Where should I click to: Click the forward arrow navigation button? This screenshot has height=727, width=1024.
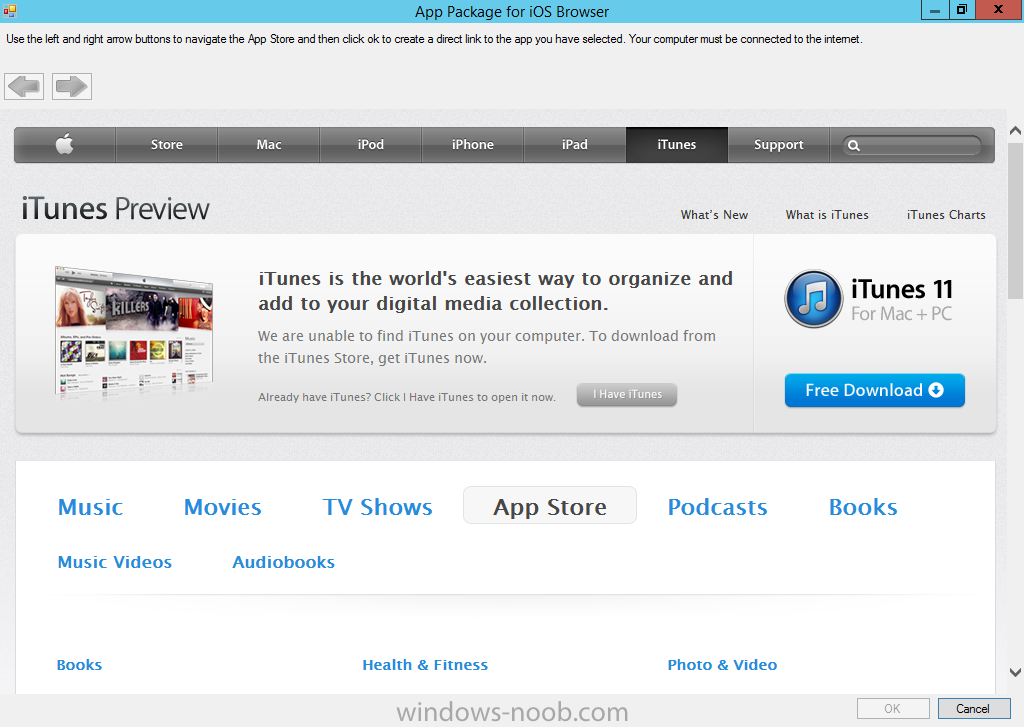(x=72, y=86)
